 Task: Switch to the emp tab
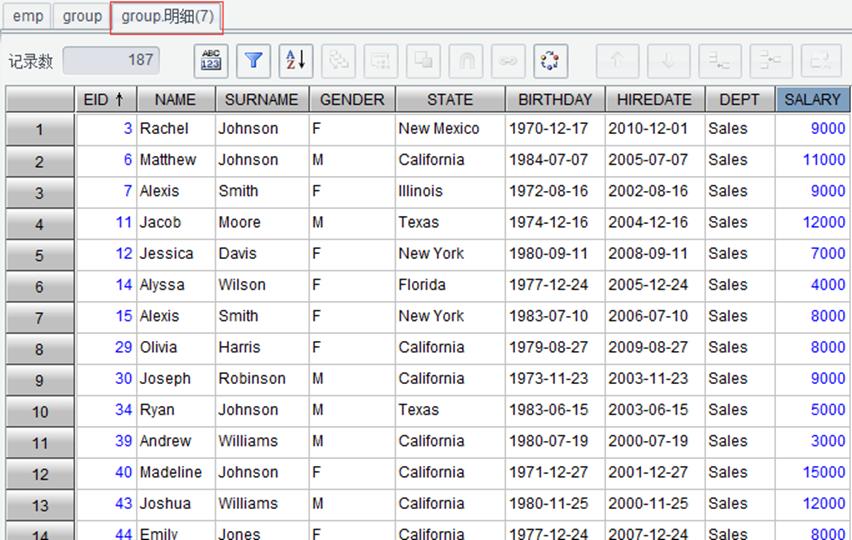point(28,16)
